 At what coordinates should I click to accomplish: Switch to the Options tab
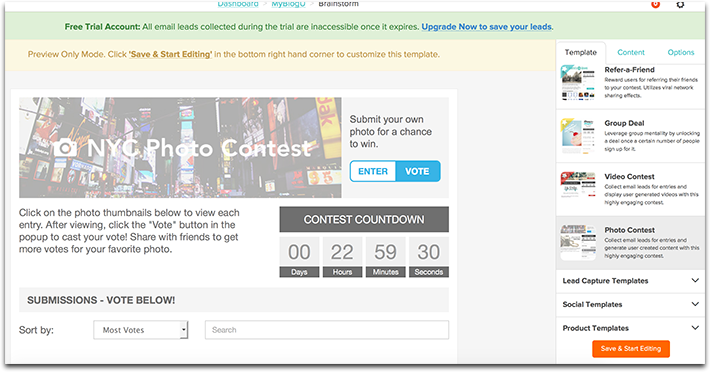(x=681, y=52)
